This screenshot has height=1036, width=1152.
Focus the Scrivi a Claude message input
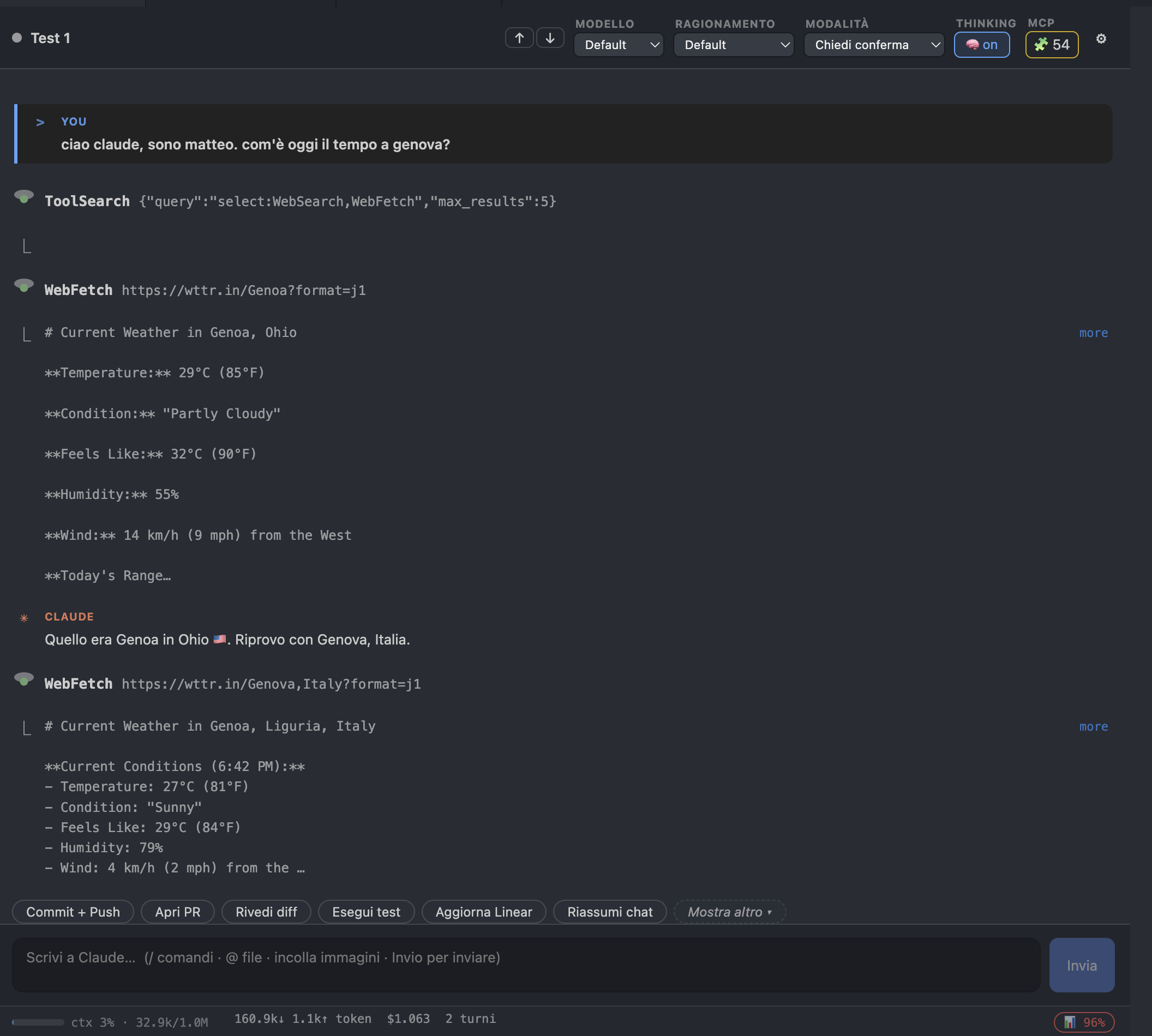(x=526, y=965)
